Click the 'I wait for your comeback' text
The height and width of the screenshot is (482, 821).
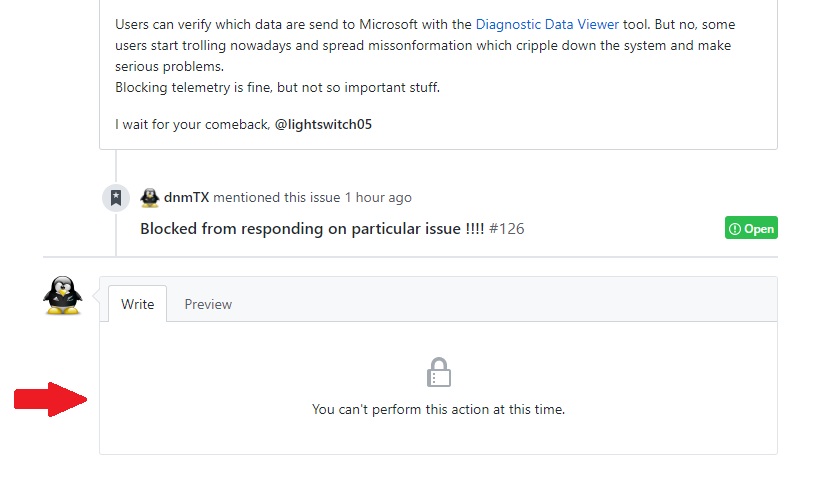(193, 125)
